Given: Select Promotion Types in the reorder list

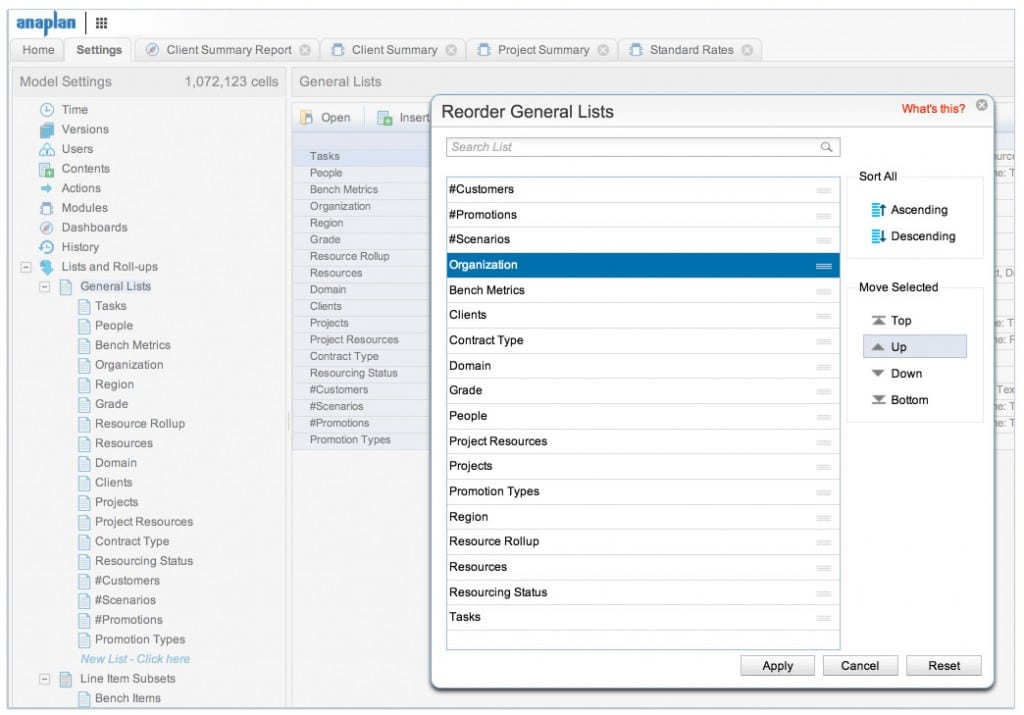Looking at the screenshot, I should coord(643,492).
